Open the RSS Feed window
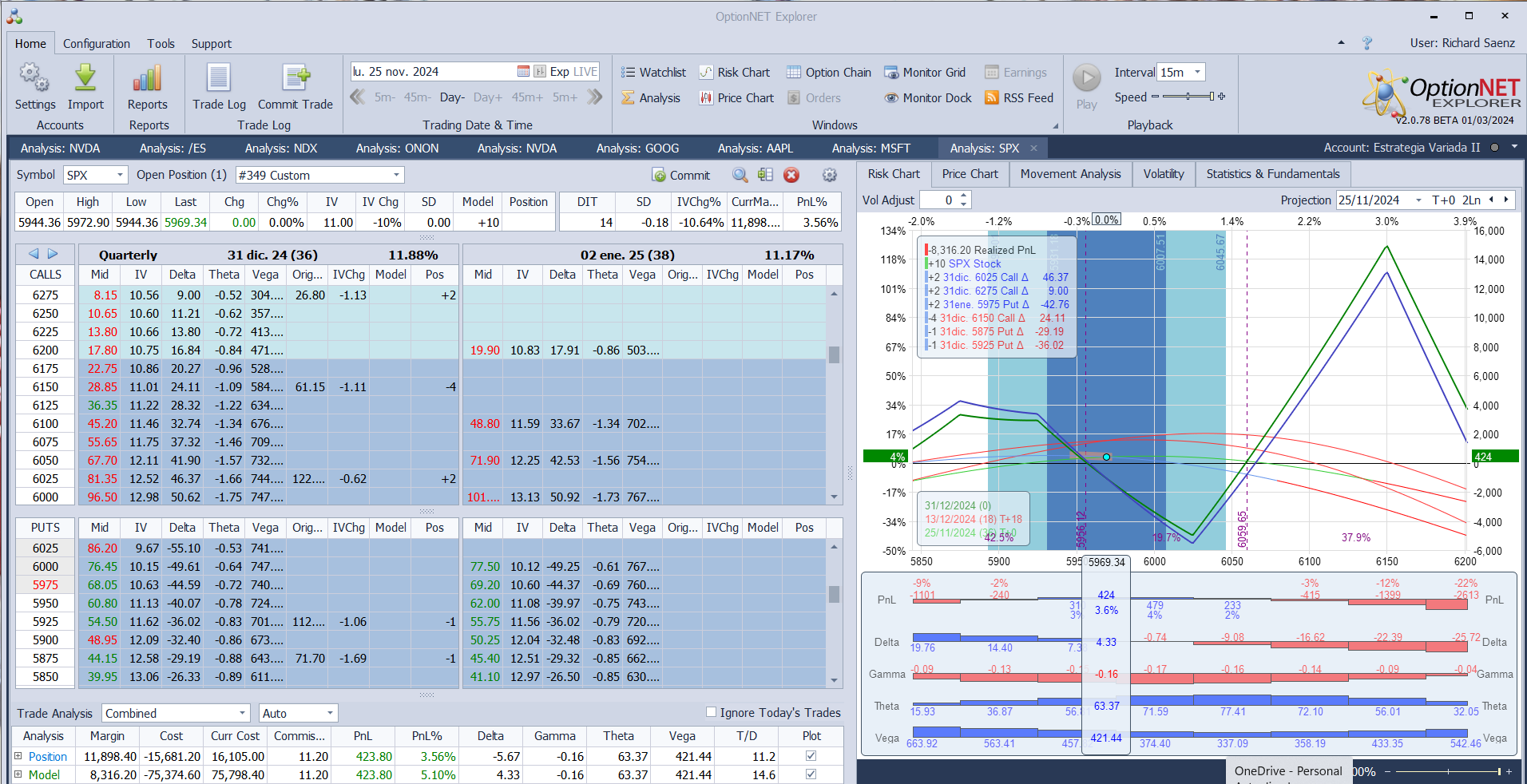 (1019, 98)
